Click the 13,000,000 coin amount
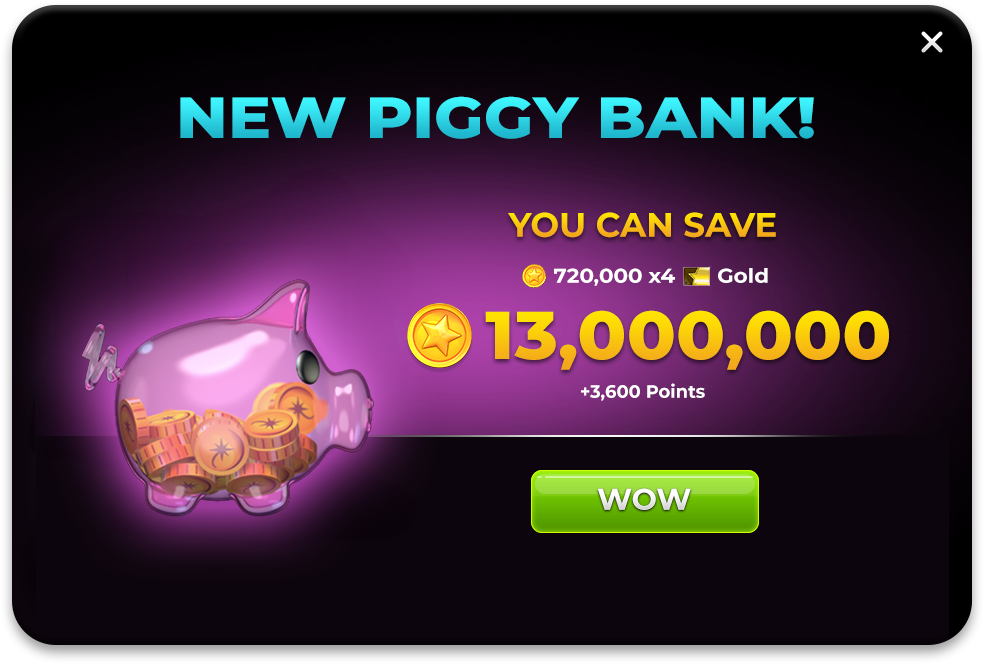984x664 pixels. pyautogui.click(x=688, y=337)
